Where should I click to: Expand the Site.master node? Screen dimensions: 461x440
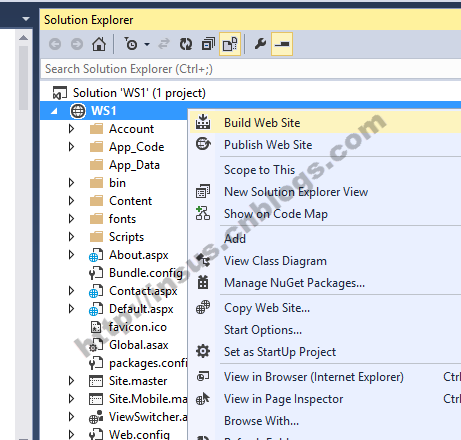pos(71,381)
